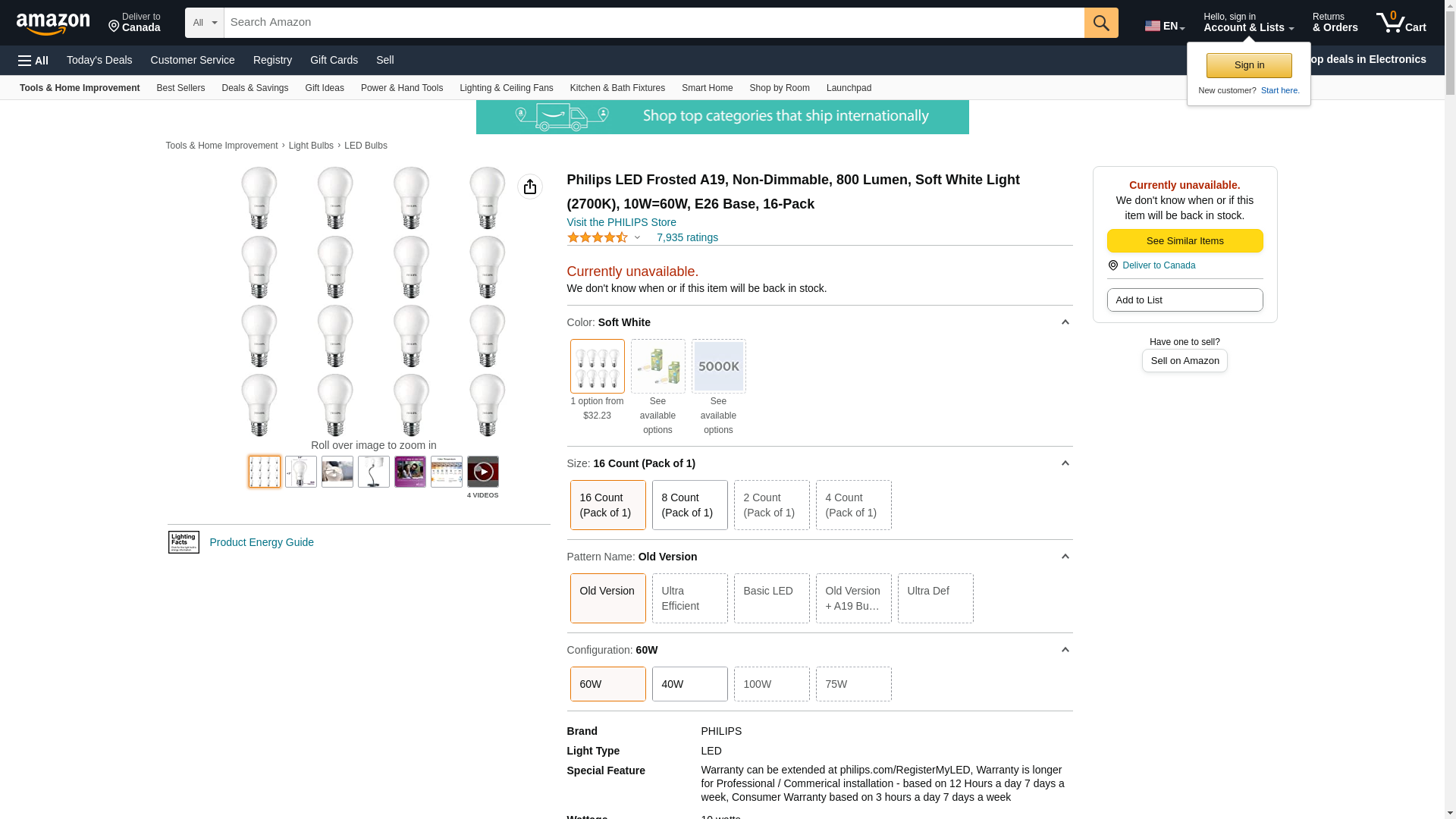This screenshot has height=819, width=1456.
Task: Go to Best Sellers subnav item
Action: 180,88
